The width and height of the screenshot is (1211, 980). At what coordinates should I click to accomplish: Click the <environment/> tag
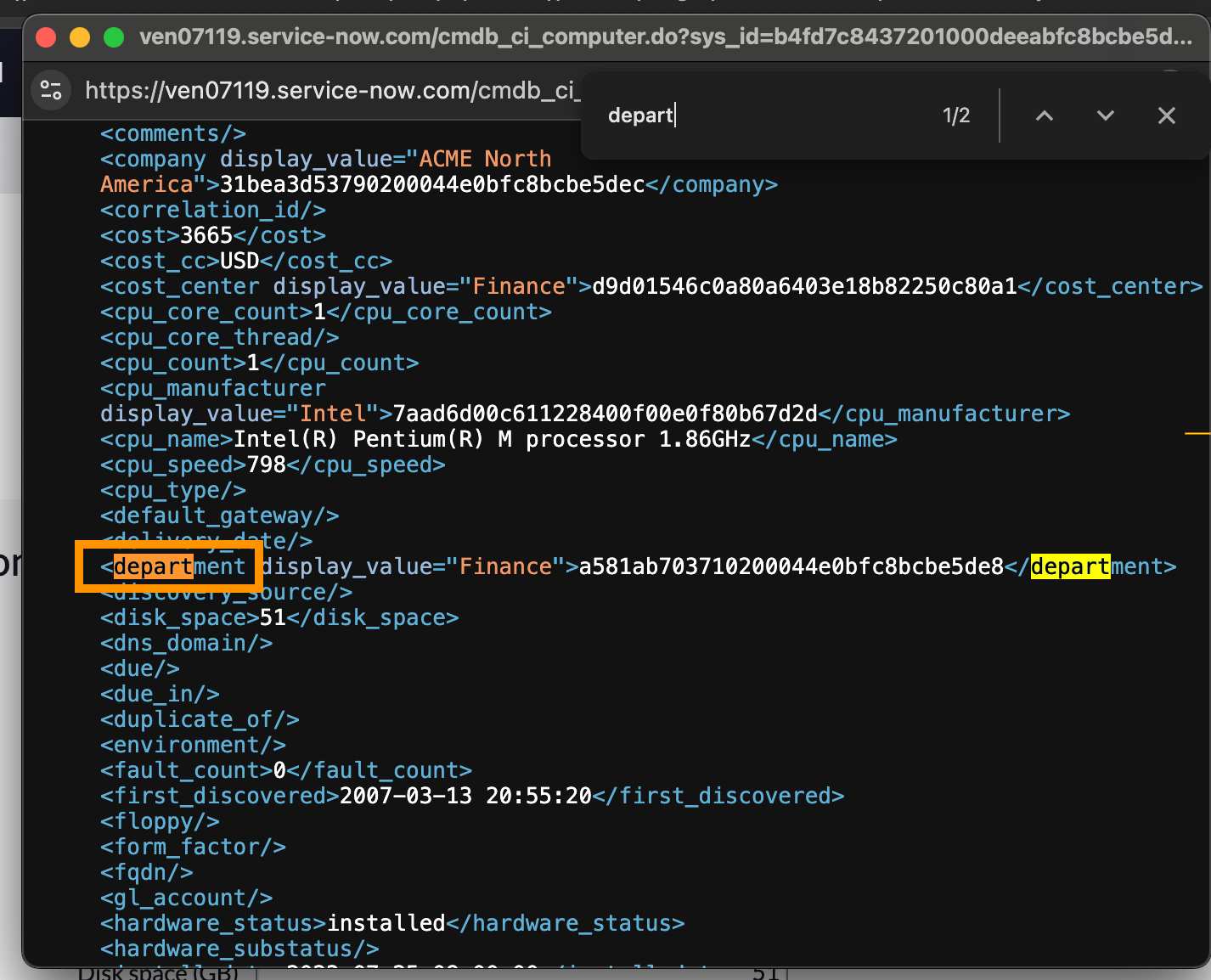click(193, 745)
